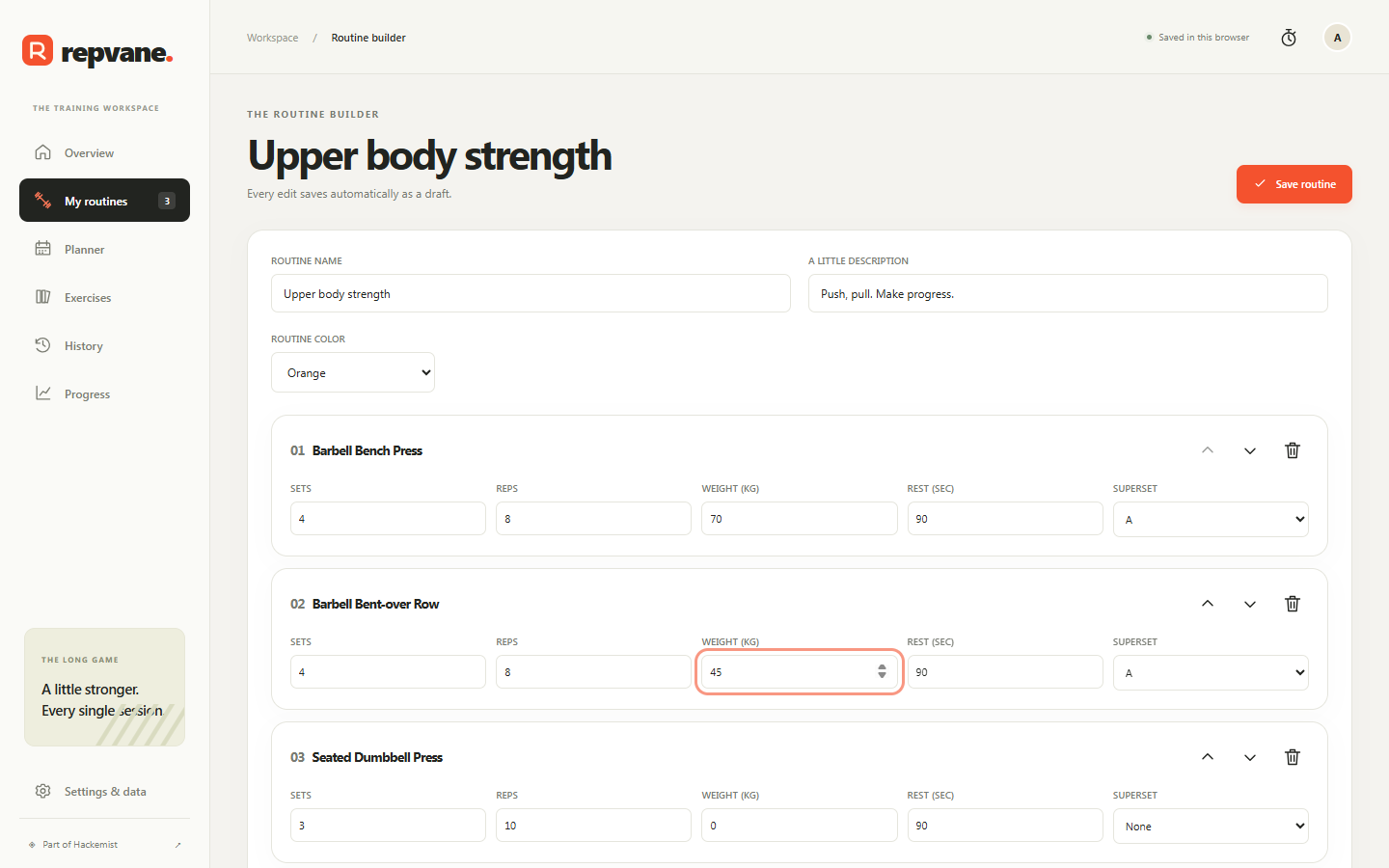
Task: Open the user avatar labeled A
Action: pyautogui.click(x=1337, y=38)
